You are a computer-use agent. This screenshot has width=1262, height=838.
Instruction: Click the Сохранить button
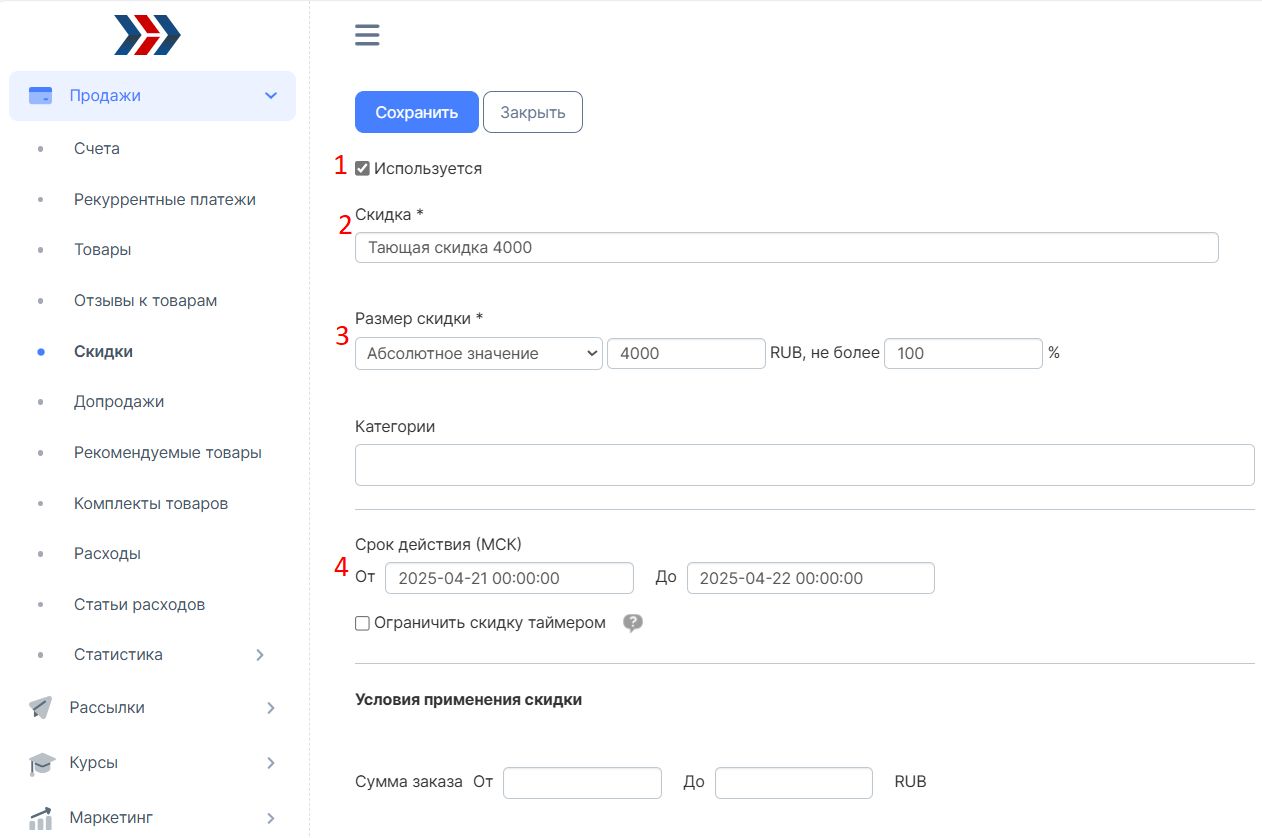coord(417,112)
